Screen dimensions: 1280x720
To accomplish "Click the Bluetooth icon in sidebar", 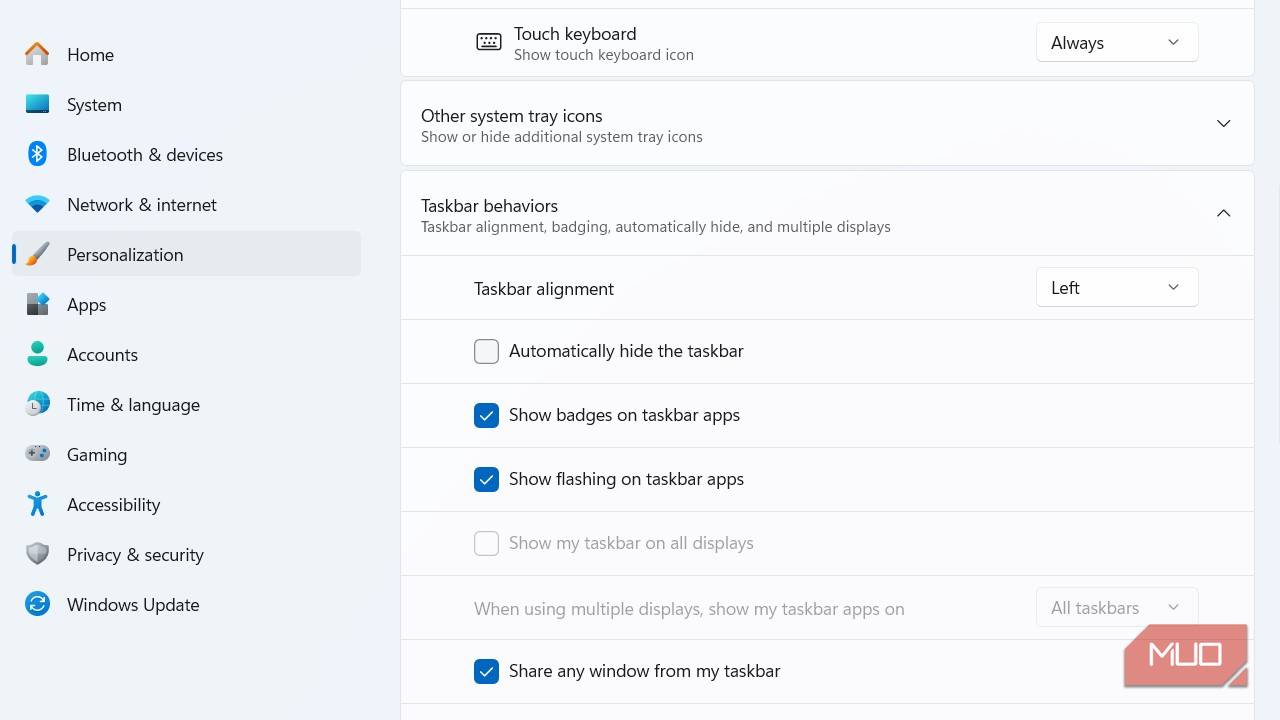I will pyautogui.click(x=37, y=154).
